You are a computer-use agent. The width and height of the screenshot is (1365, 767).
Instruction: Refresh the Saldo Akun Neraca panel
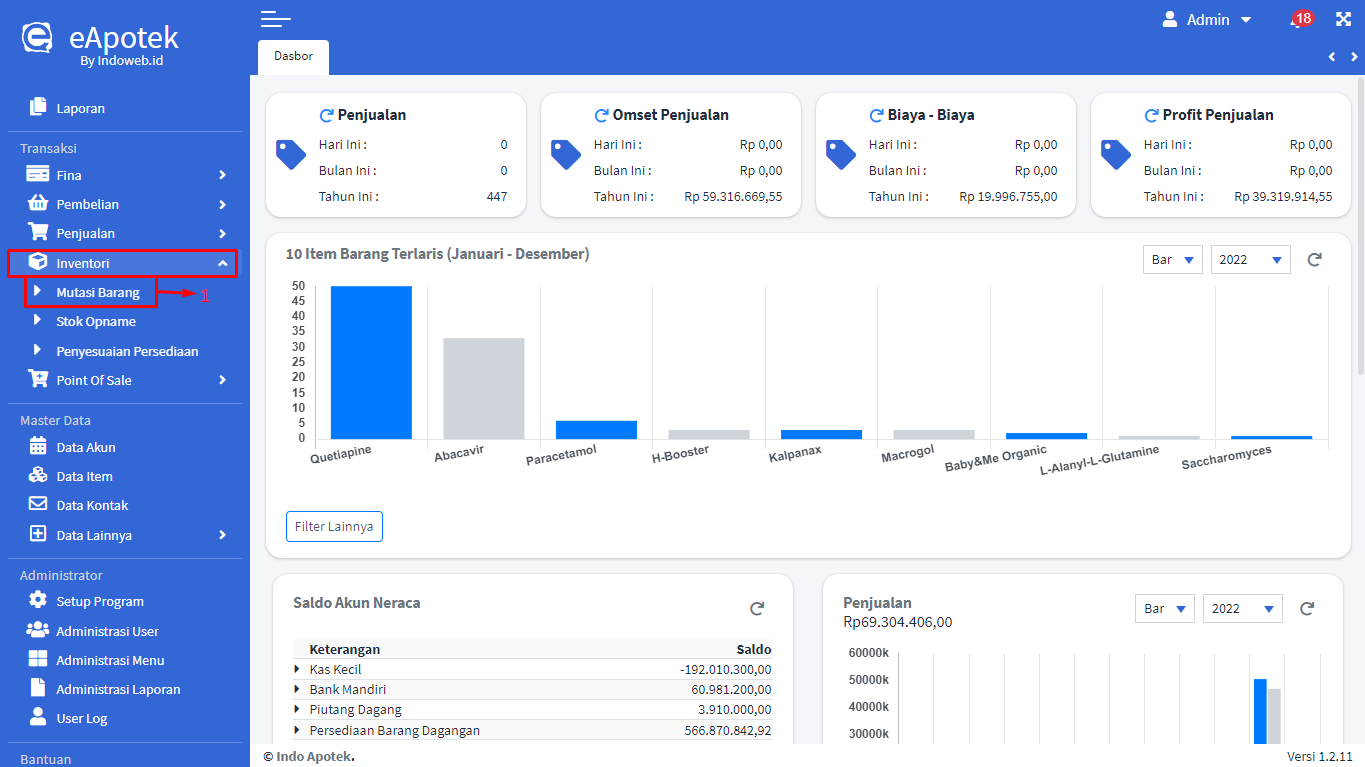757,608
